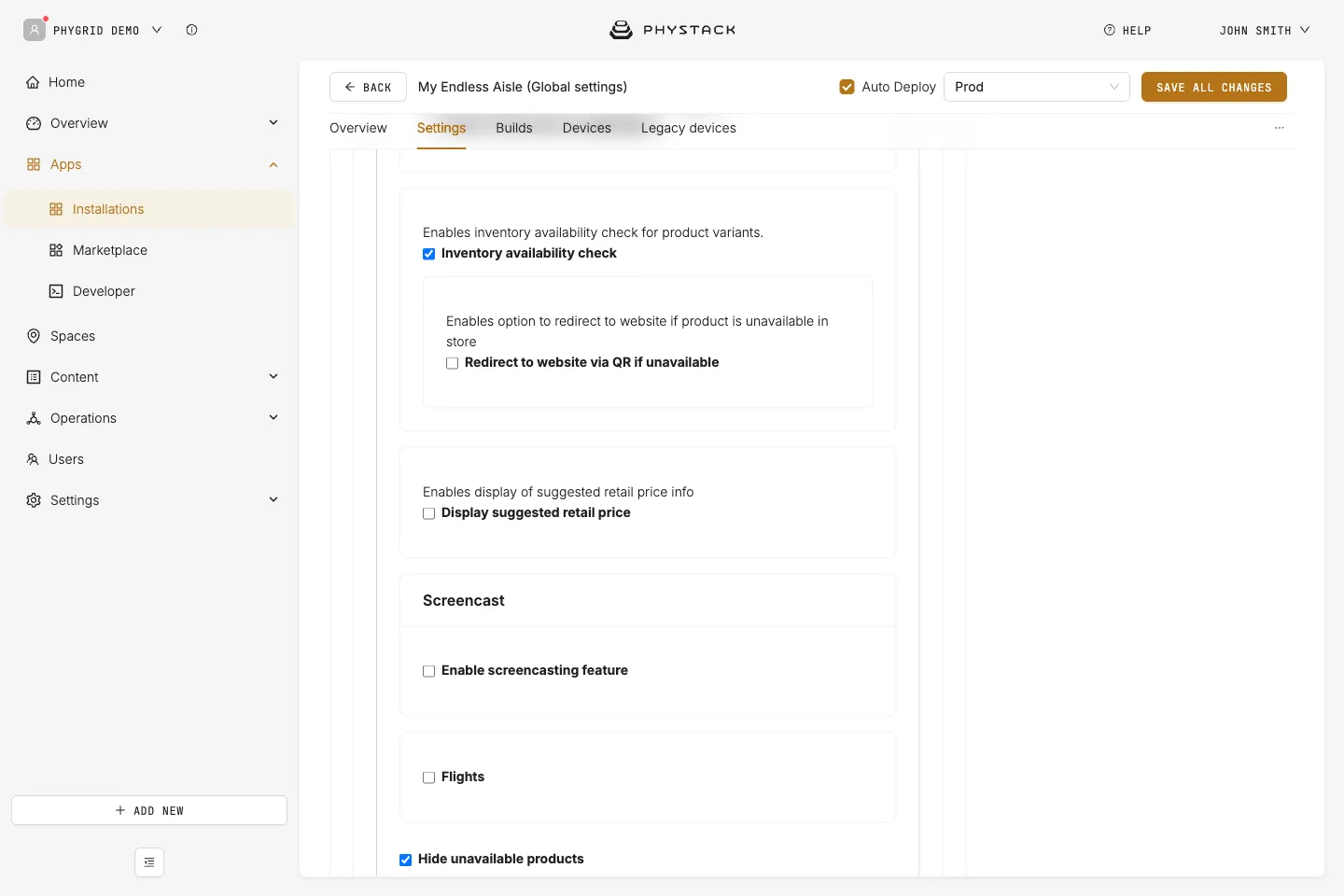Toggle the Auto Deploy checkbox
Viewport: 1344px width, 896px height.
pos(847,87)
